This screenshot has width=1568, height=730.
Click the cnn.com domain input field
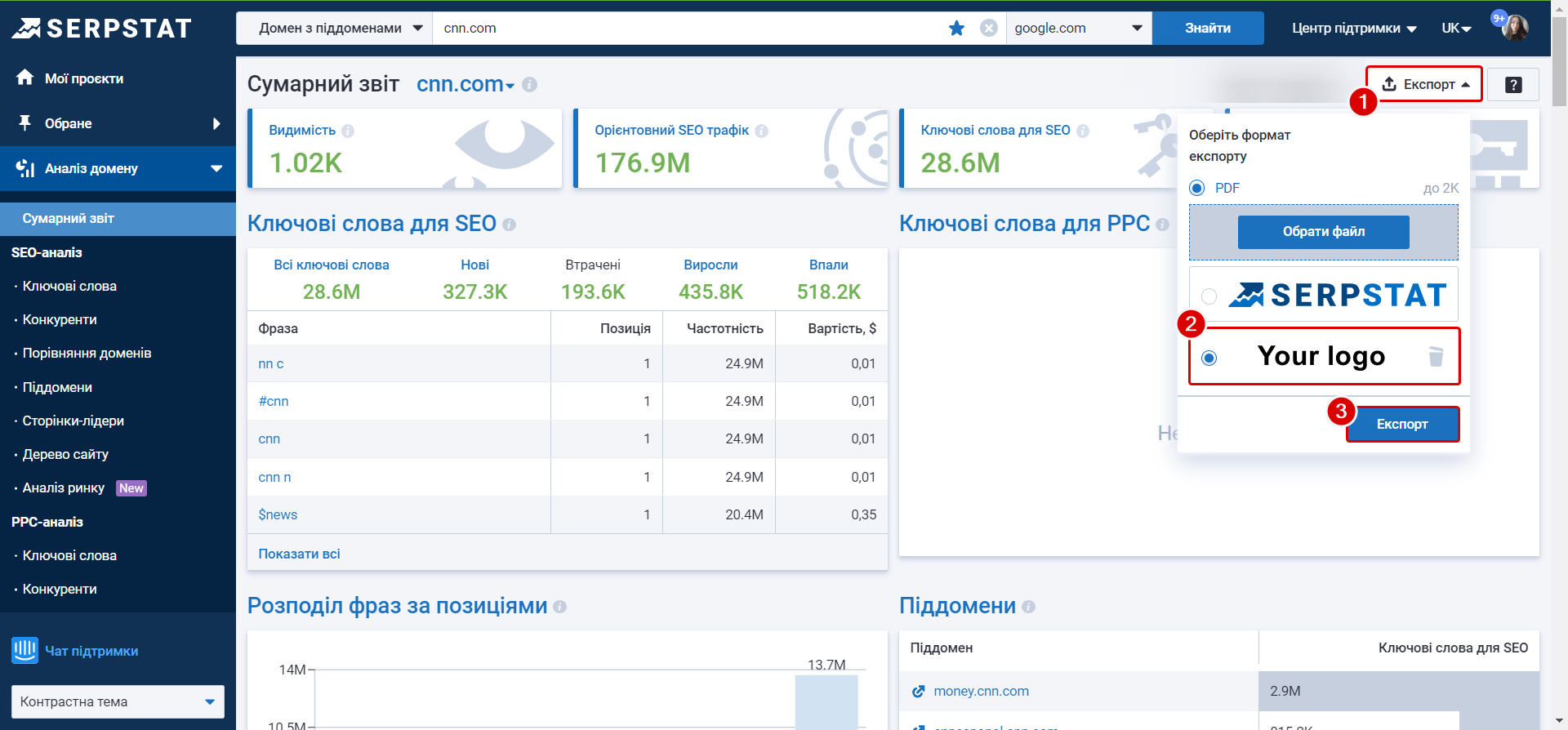click(x=690, y=28)
